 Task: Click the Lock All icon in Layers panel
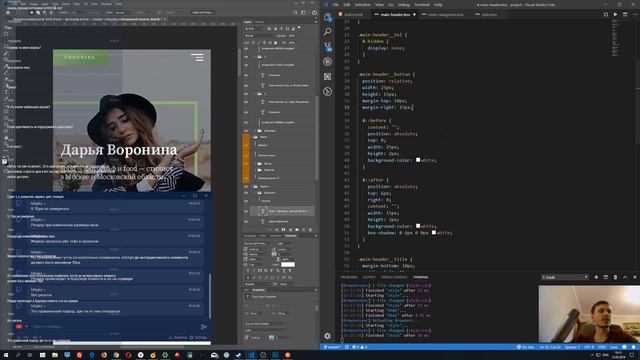276,42
